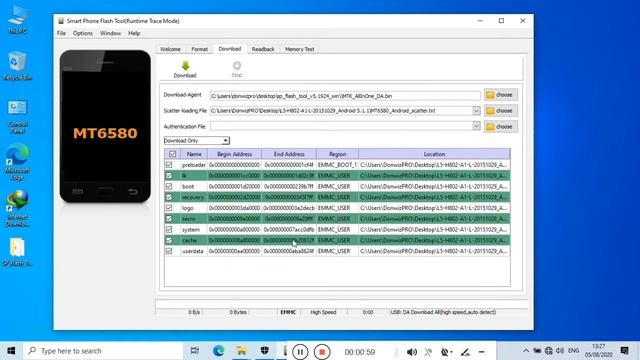This screenshot has width=640, height=360.
Task: Open the Authentication File dropdown arrow
Action: pos(476,126)
